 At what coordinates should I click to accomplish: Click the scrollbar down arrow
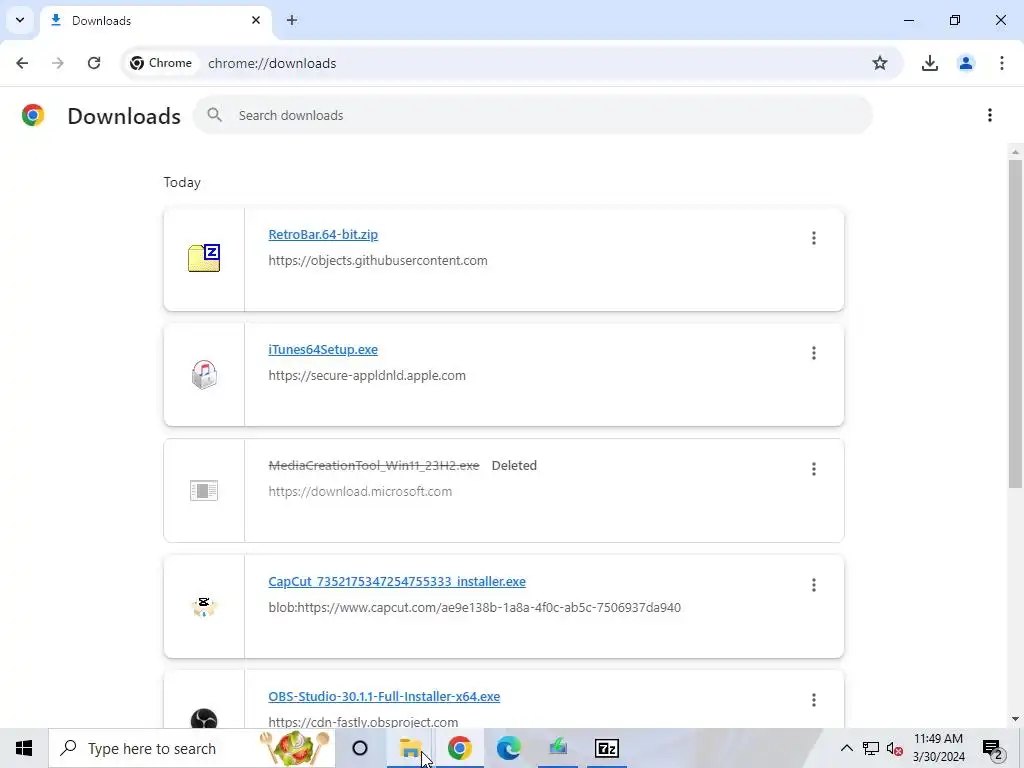1015,719
